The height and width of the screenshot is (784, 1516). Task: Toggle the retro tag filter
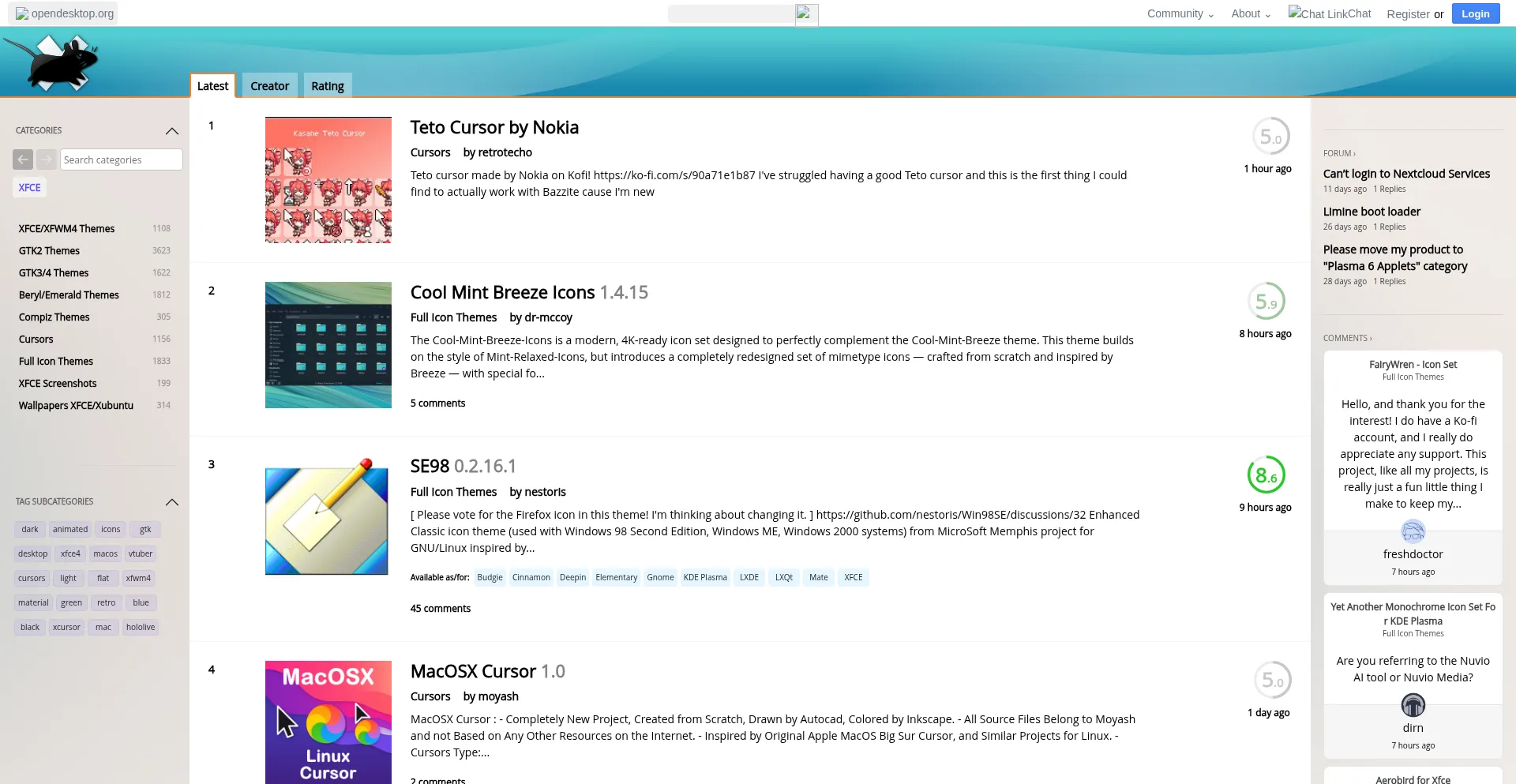pyautogui.click(x=106, y=602)
